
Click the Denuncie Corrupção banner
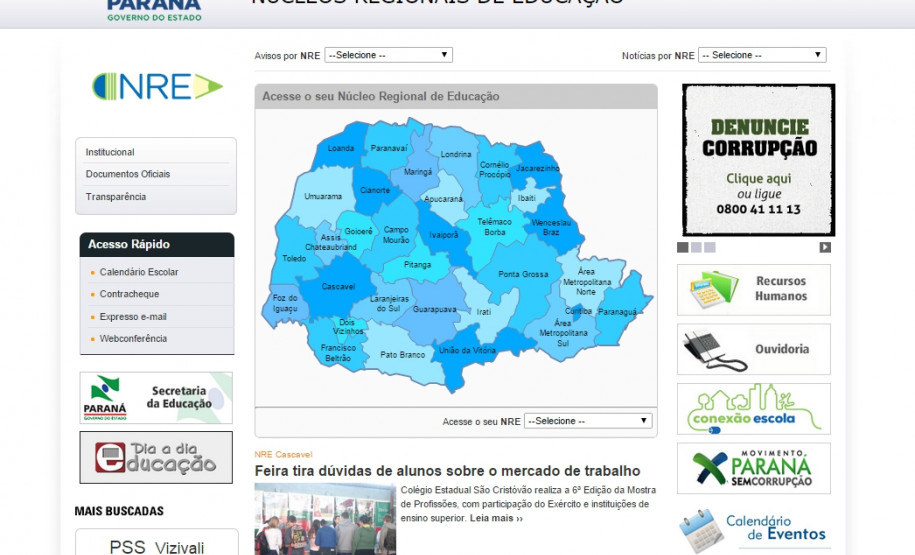[759, 160]
